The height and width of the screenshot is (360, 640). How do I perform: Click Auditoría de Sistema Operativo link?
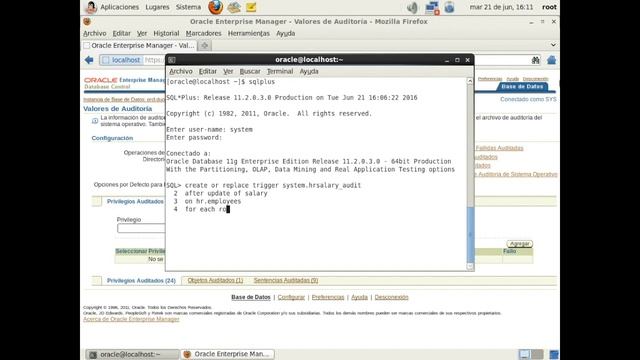(517, 174)
